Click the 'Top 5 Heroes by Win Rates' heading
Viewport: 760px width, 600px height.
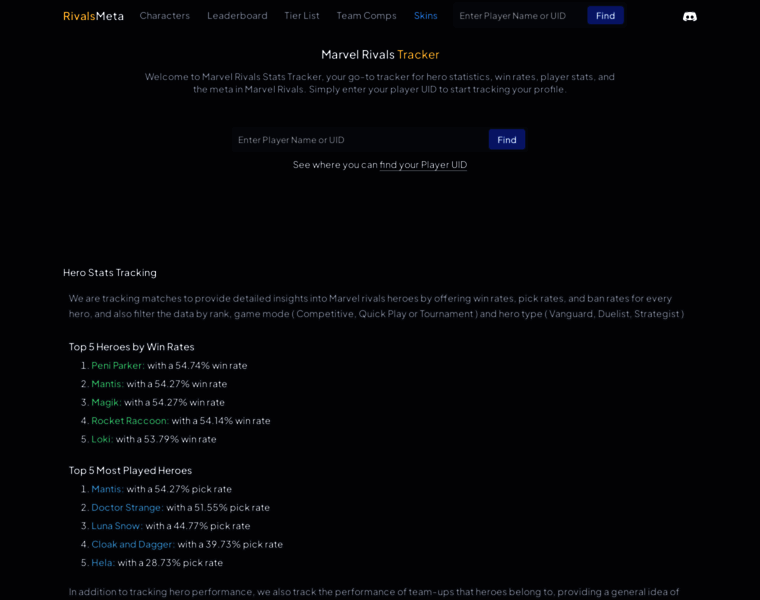[x=131, y=347]
